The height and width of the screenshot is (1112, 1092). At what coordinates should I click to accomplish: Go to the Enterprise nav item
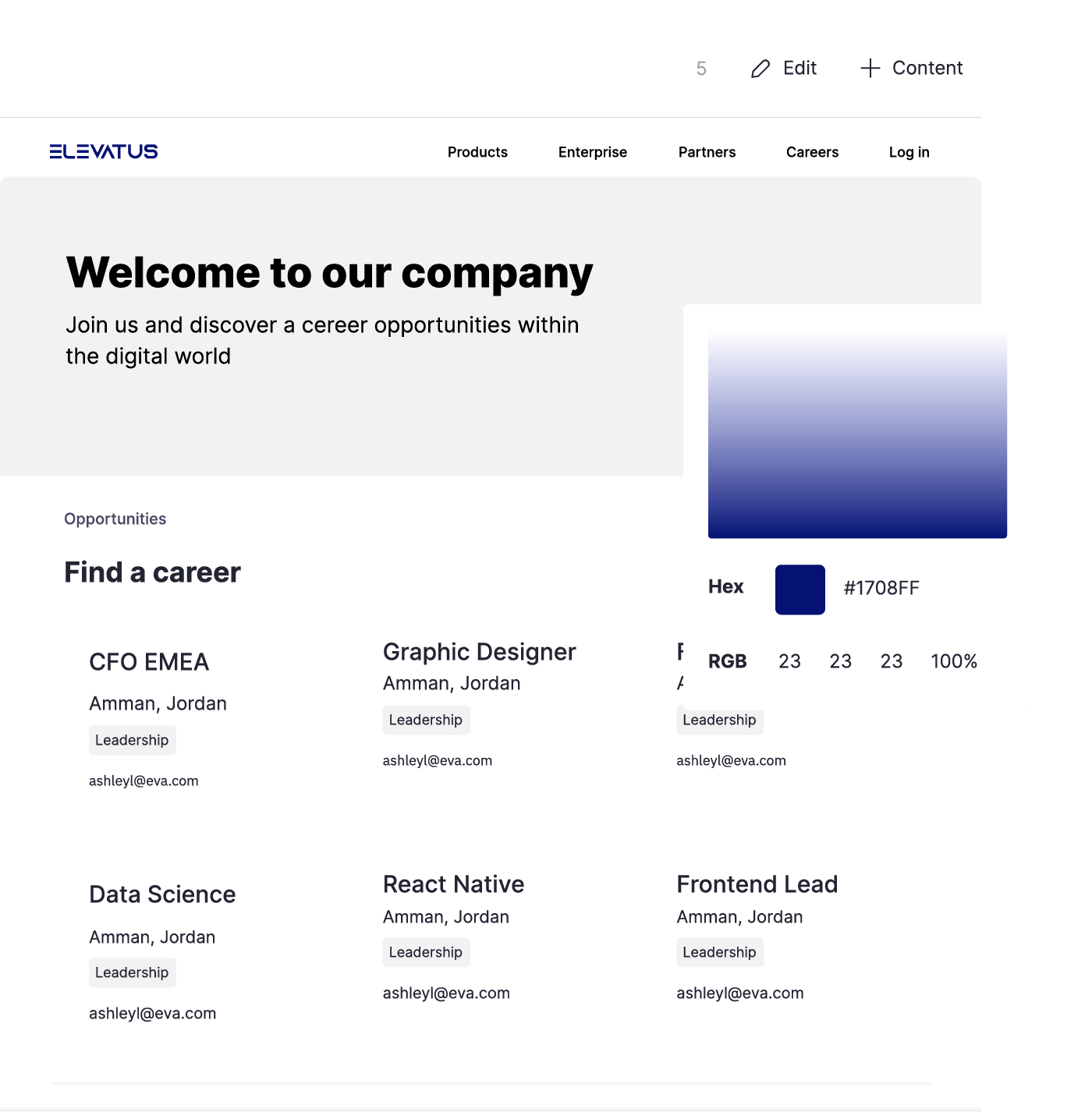[x=592, y=152]
